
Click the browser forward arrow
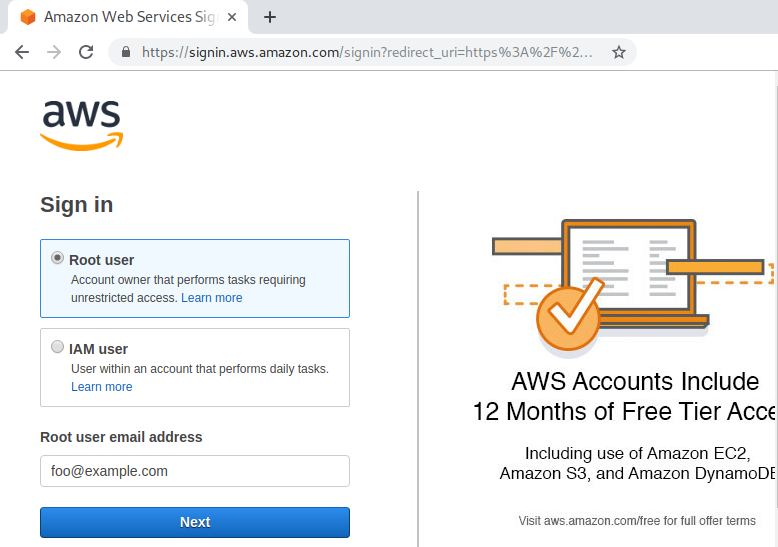[54, 52]
